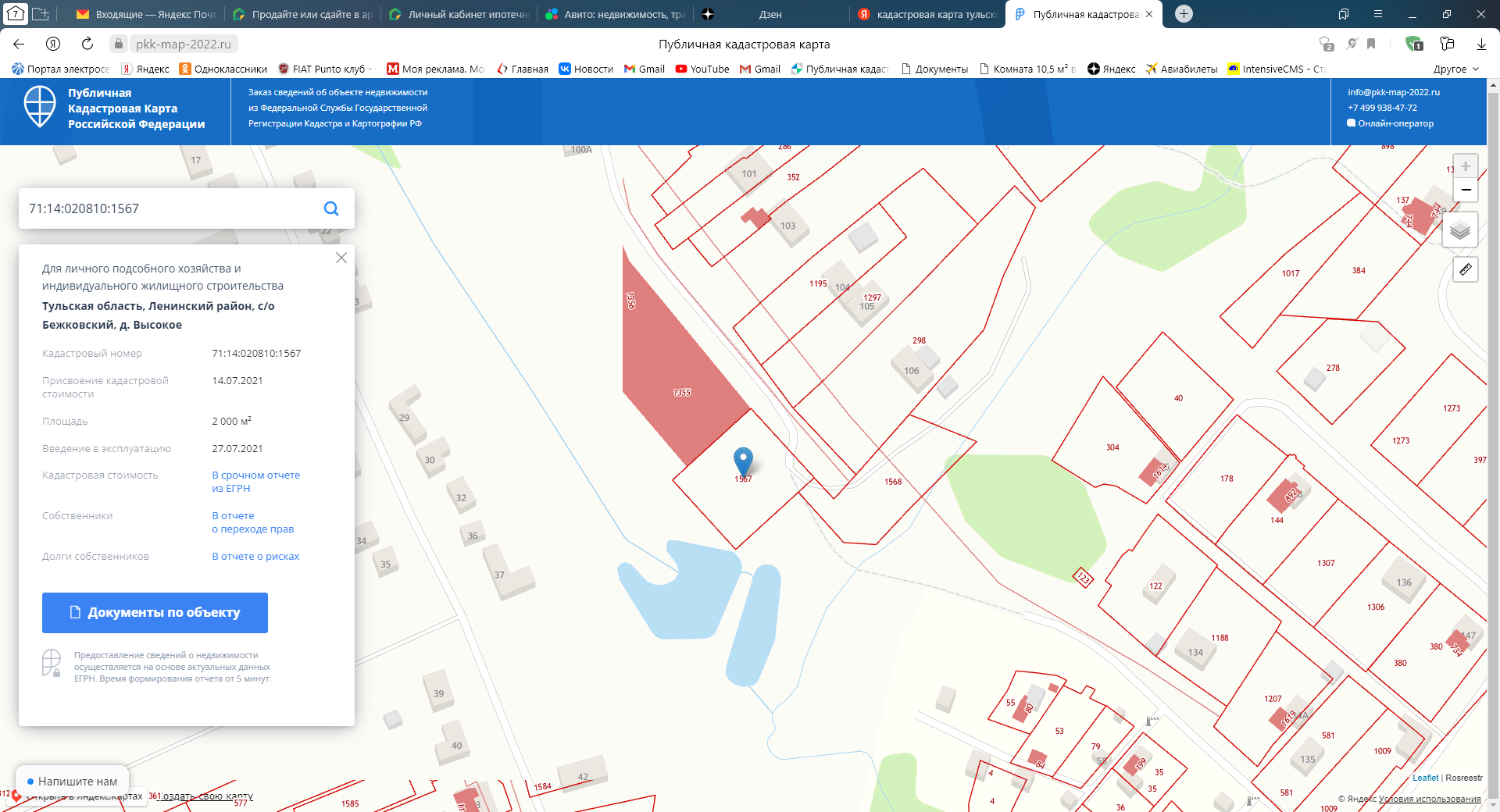Activate the ruler measurement tool
The height and width of the screenshot is (812, 1500).
1466,270
